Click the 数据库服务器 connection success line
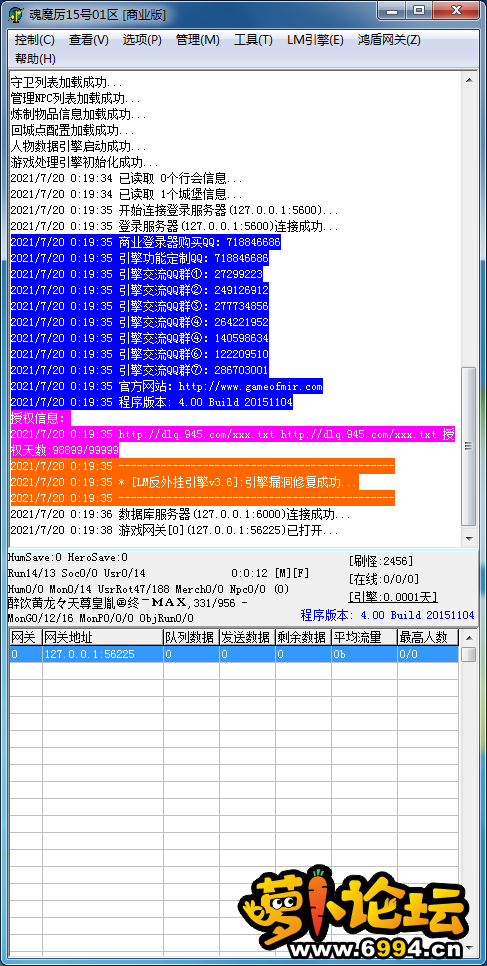Image resolution: width=487 pixels, height=966 pixels. click(181, 514)
